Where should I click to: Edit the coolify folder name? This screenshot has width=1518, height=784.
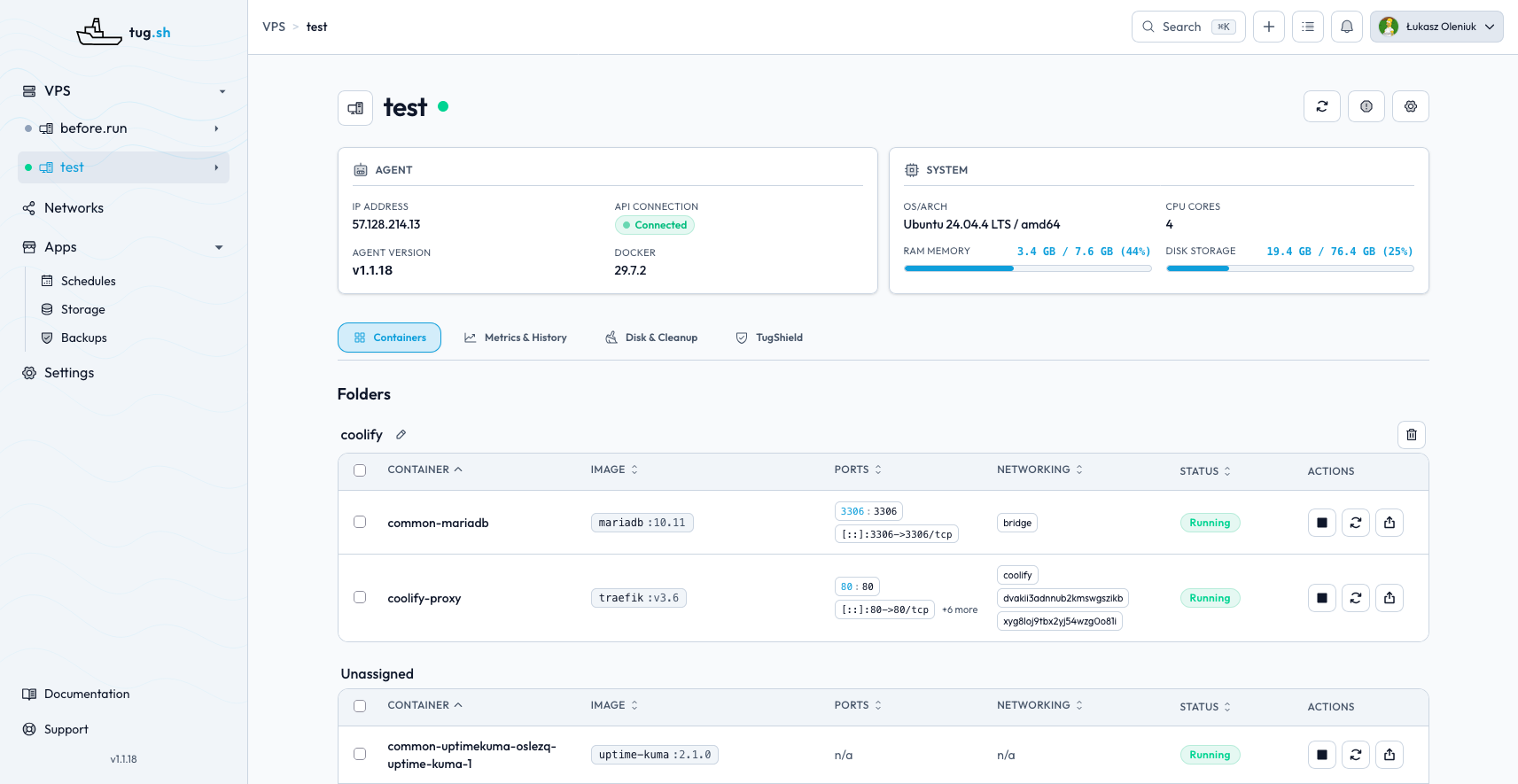click(x=401, y=435)
